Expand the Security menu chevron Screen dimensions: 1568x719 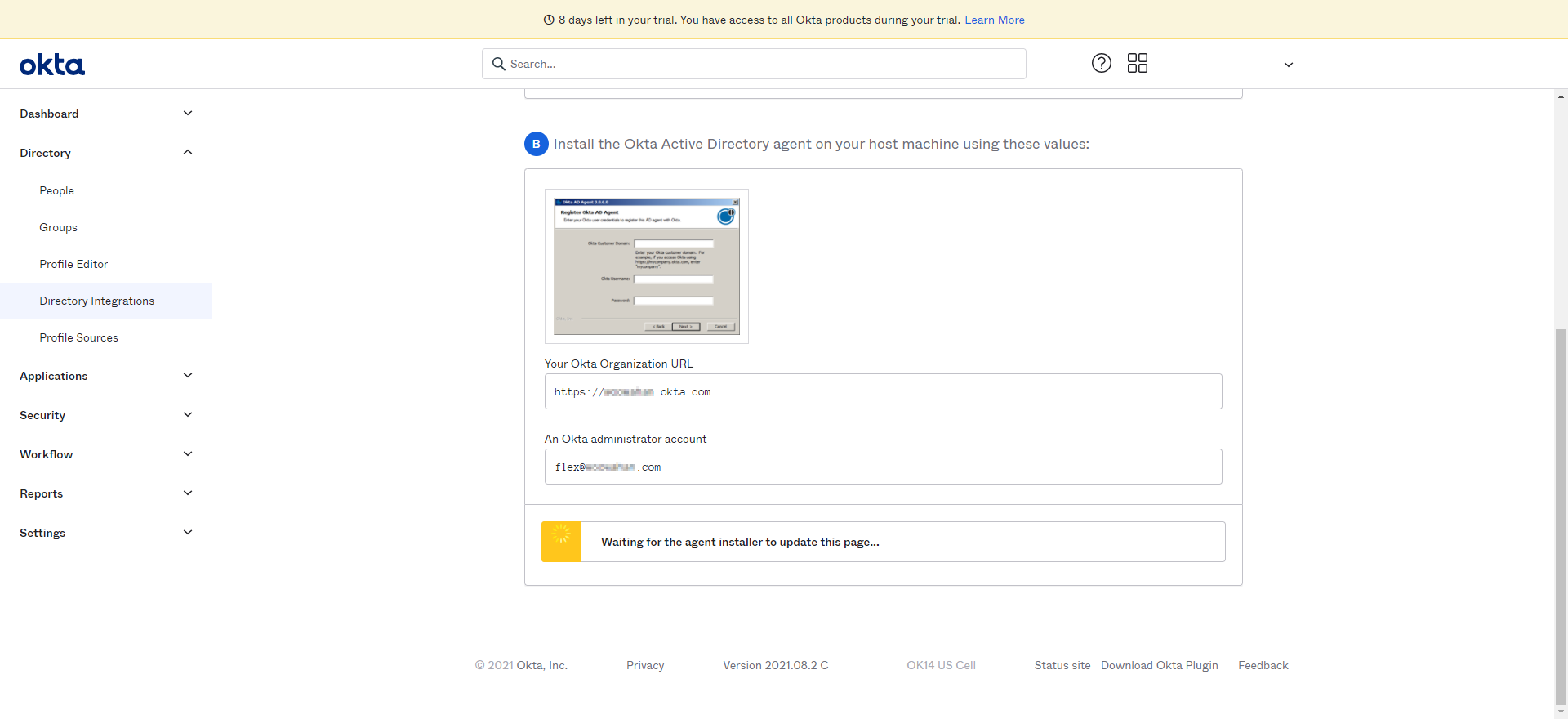(188, 415)
